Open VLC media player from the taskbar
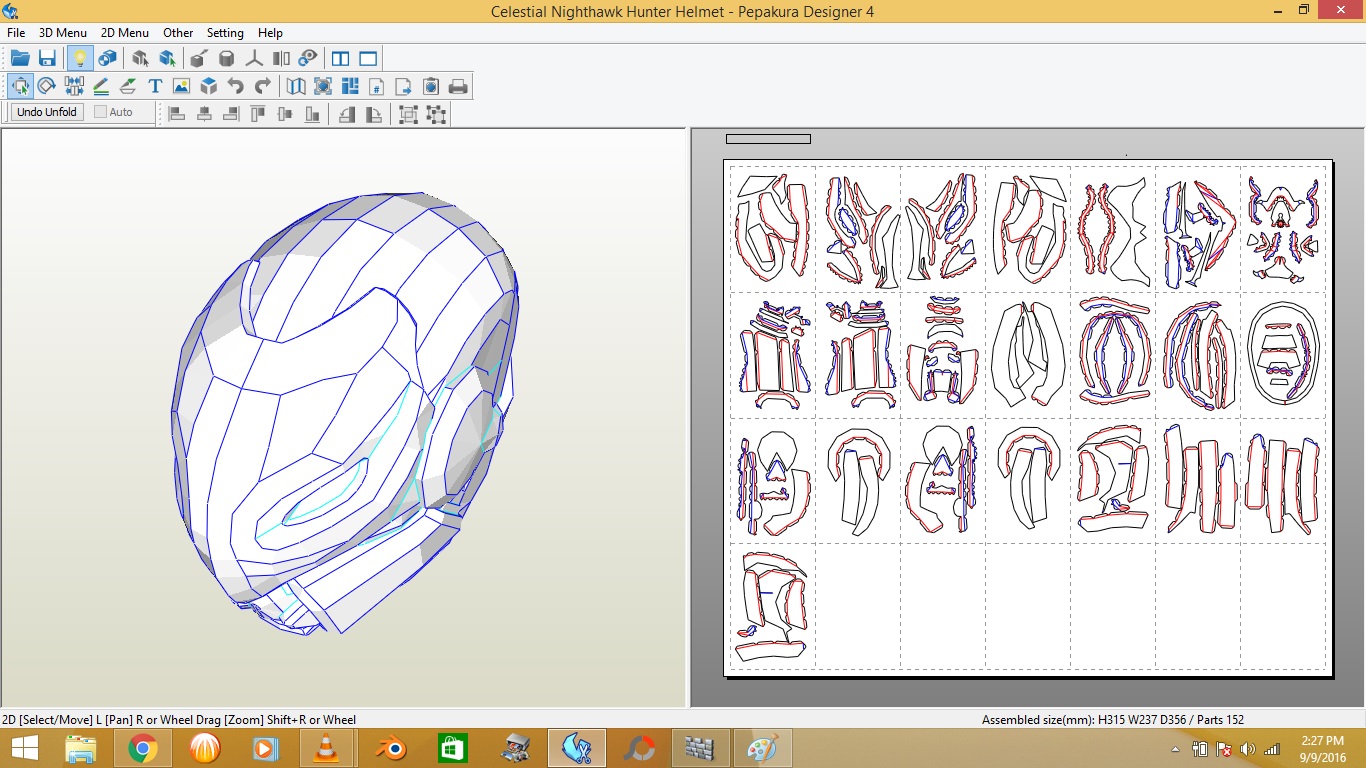 [326, 748]
